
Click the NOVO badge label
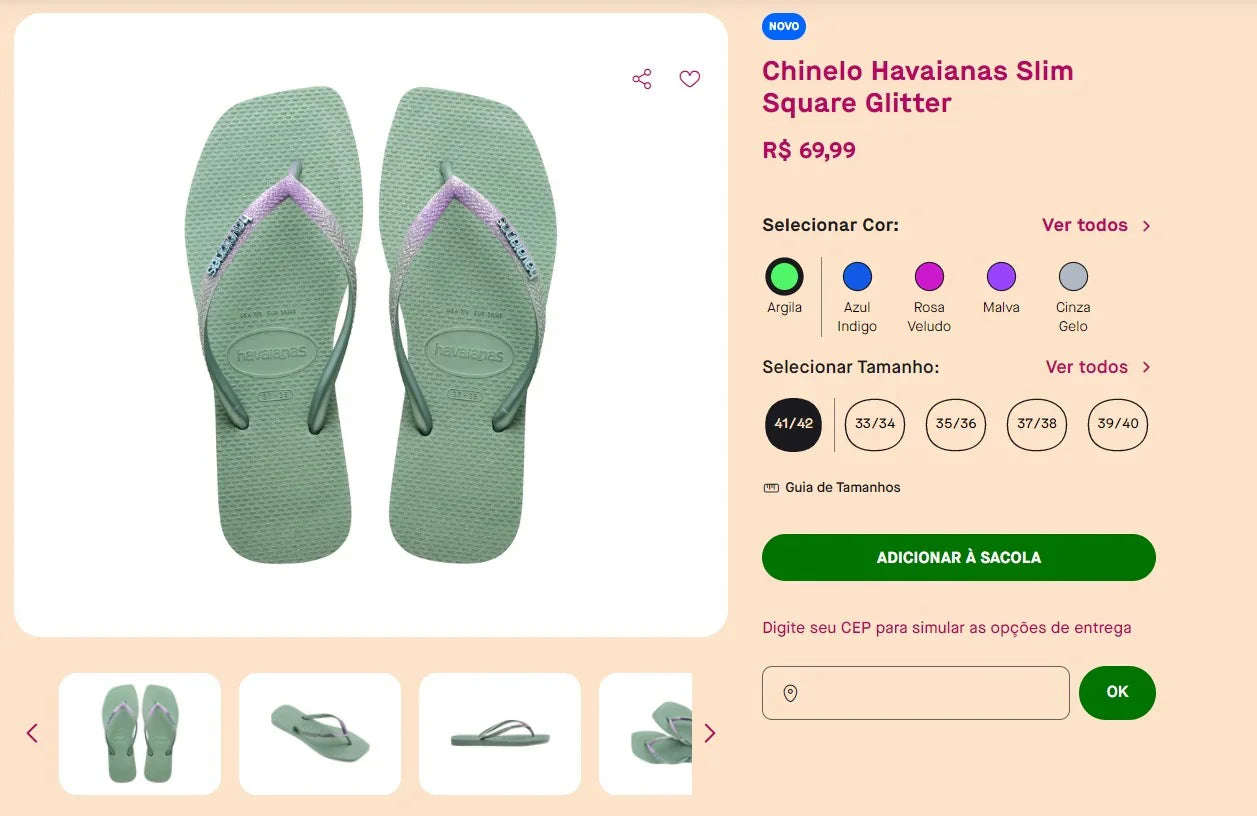[784, 26]
